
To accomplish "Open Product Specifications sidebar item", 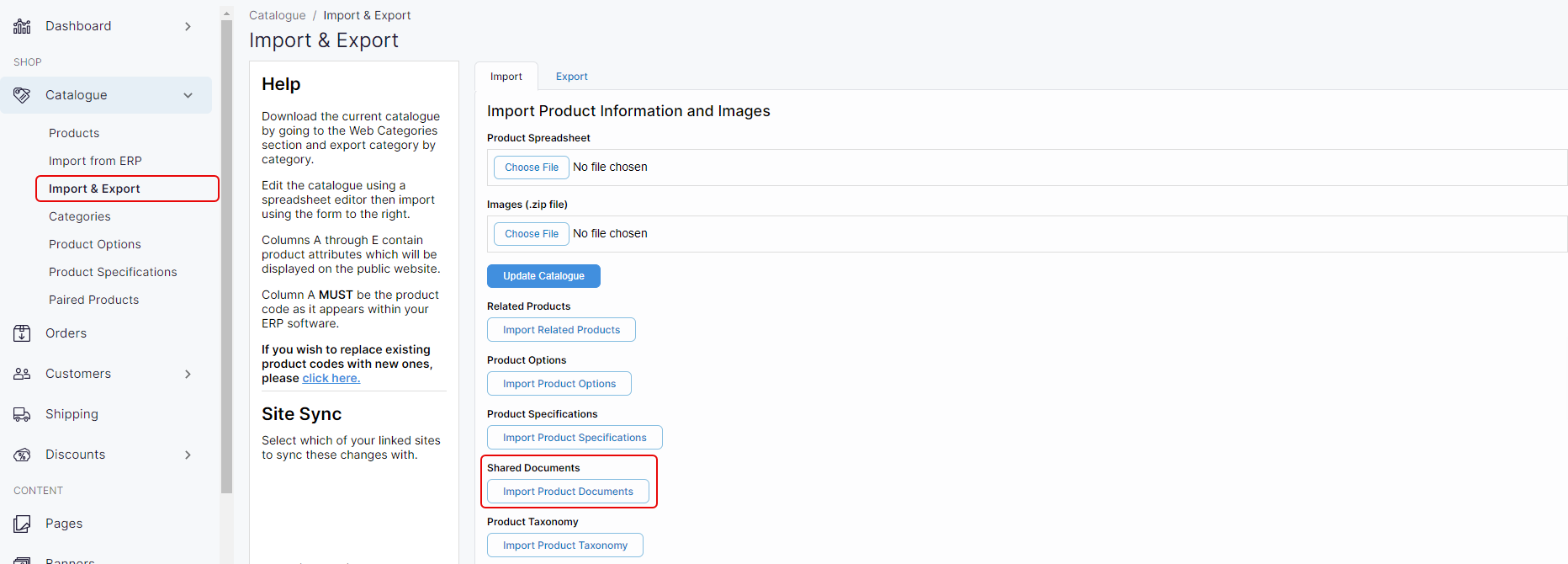I will click(x=113, y=272).
